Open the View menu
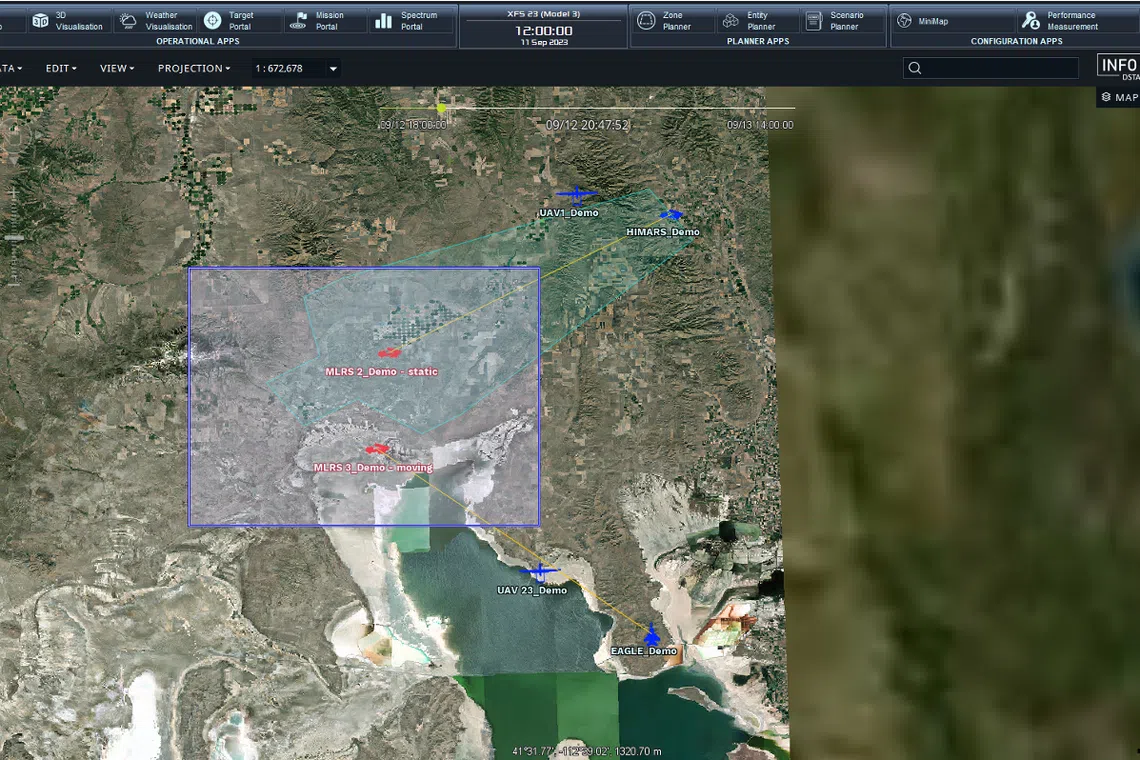Viewport: 1140px width, 760px height. [116, 69]
